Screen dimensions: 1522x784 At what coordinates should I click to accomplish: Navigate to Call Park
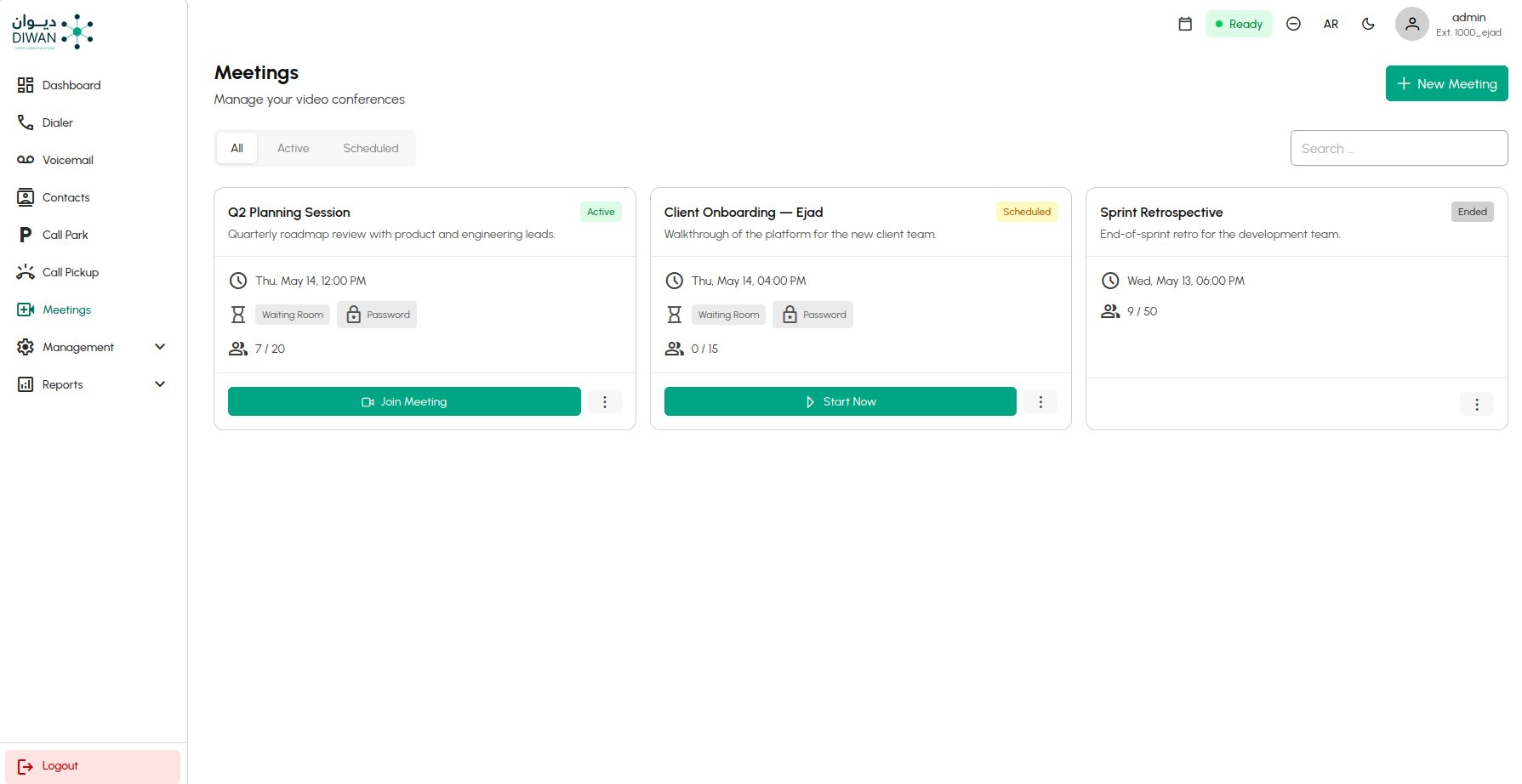click(94, 235)
